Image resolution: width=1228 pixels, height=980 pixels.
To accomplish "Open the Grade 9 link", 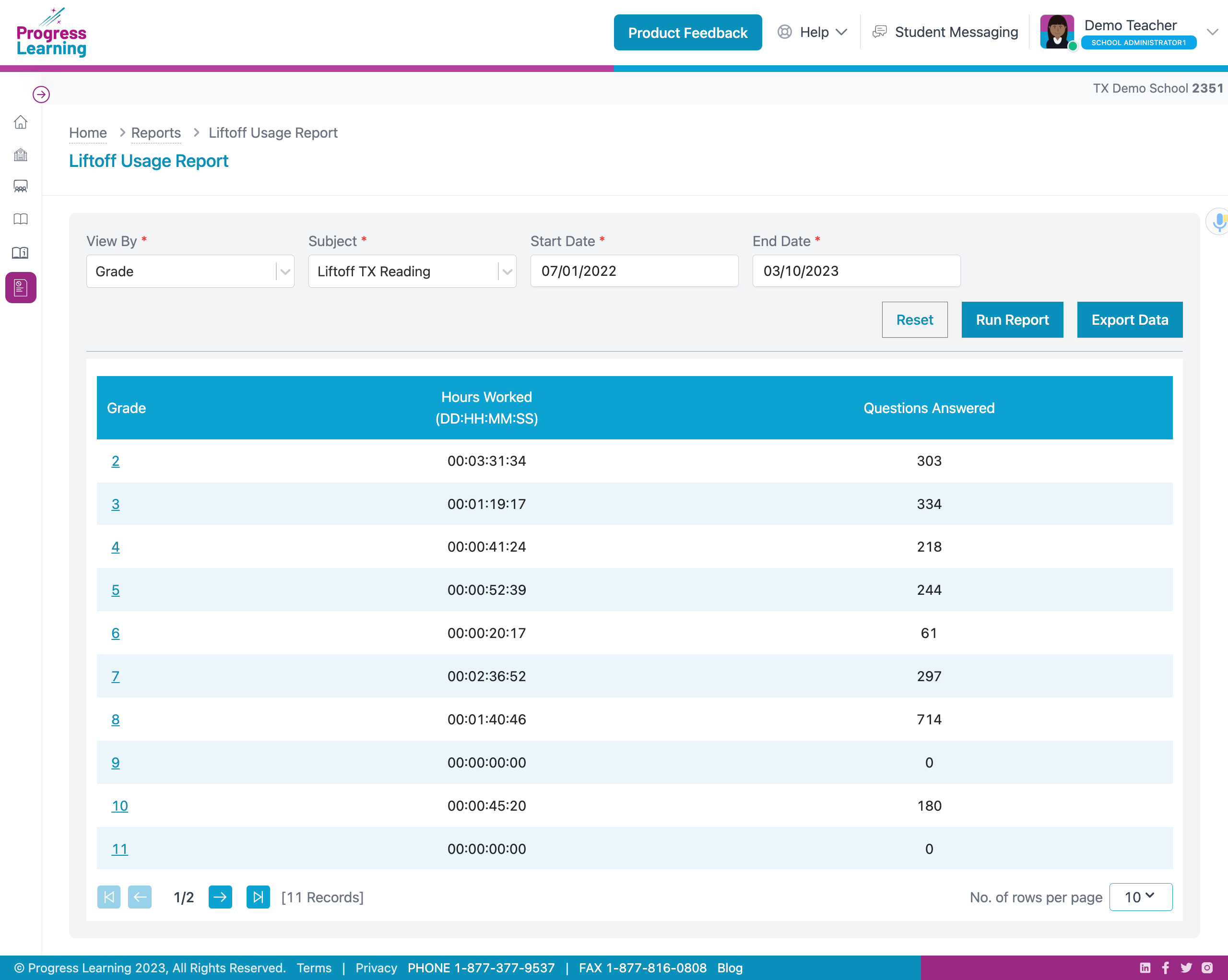I will pyautogui.click(x=116, y=763).
